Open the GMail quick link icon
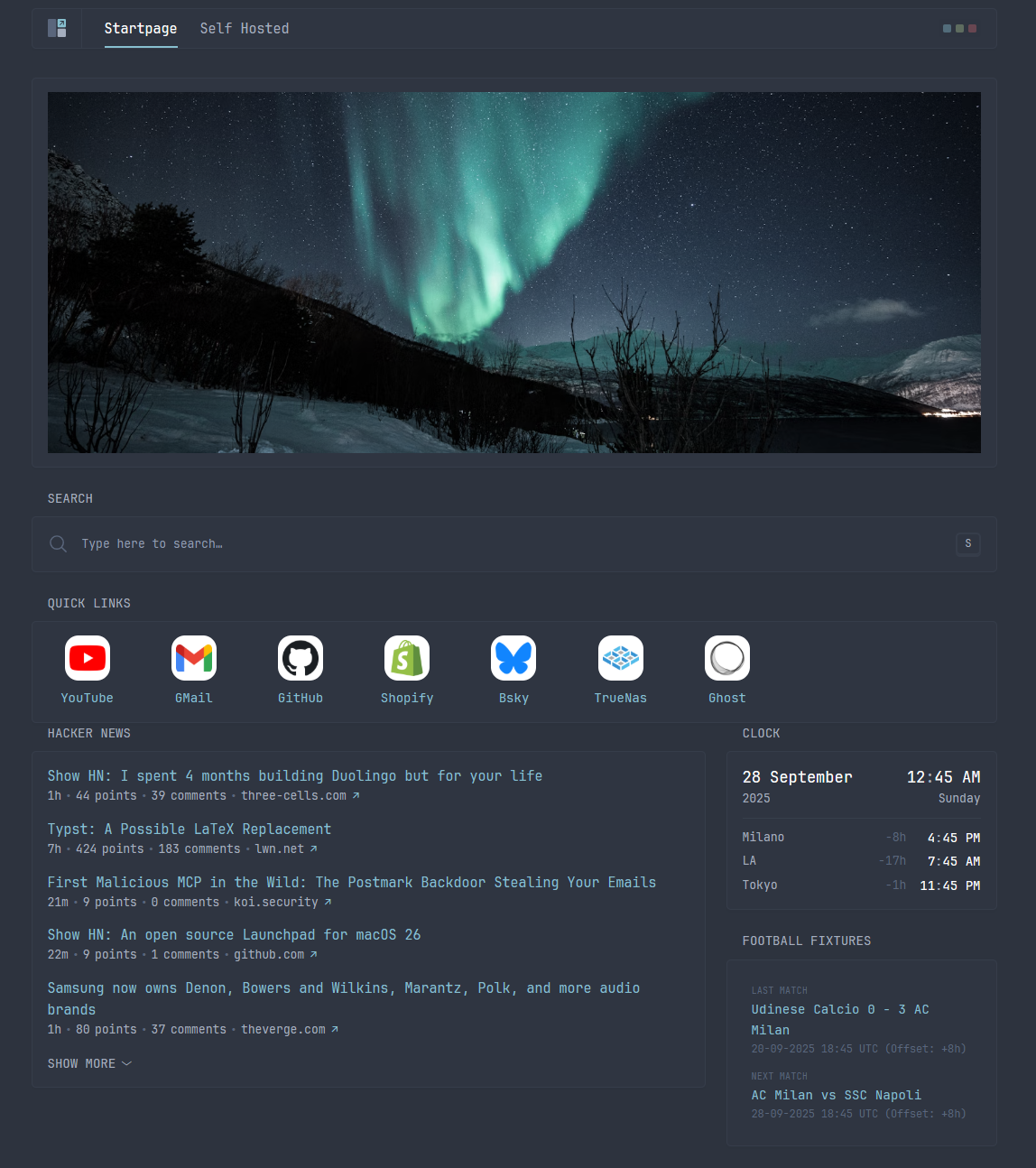 [194, 658]
